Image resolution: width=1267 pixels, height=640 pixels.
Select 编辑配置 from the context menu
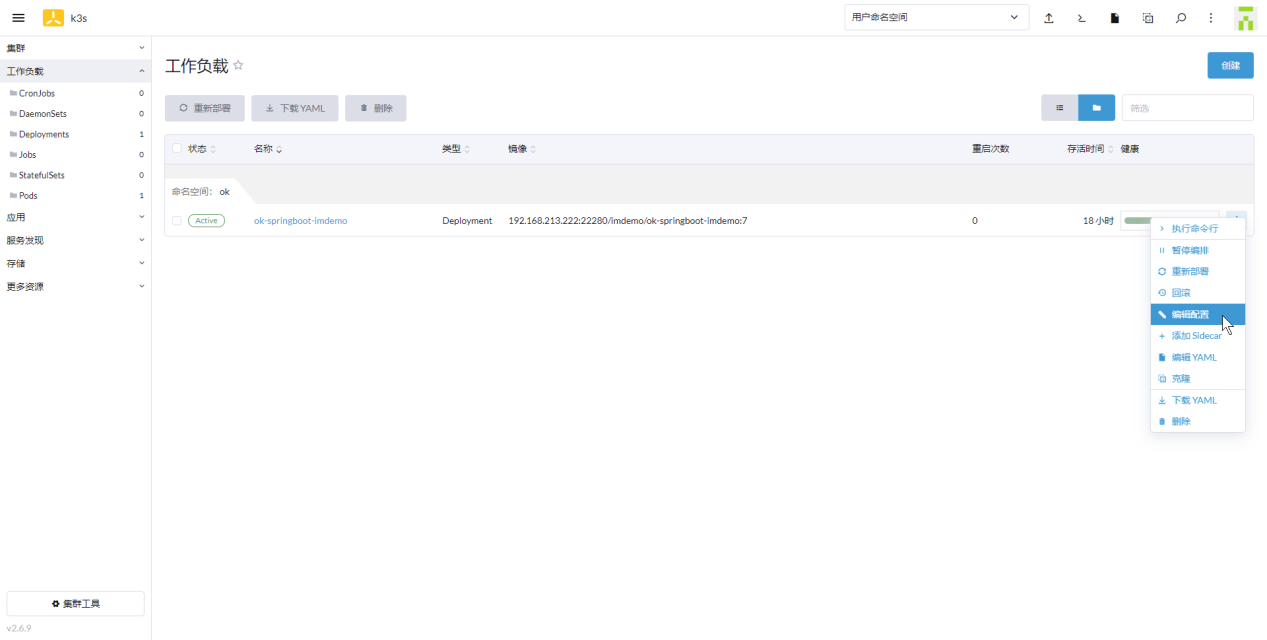pyautogui.click(x=1190, y=315)
